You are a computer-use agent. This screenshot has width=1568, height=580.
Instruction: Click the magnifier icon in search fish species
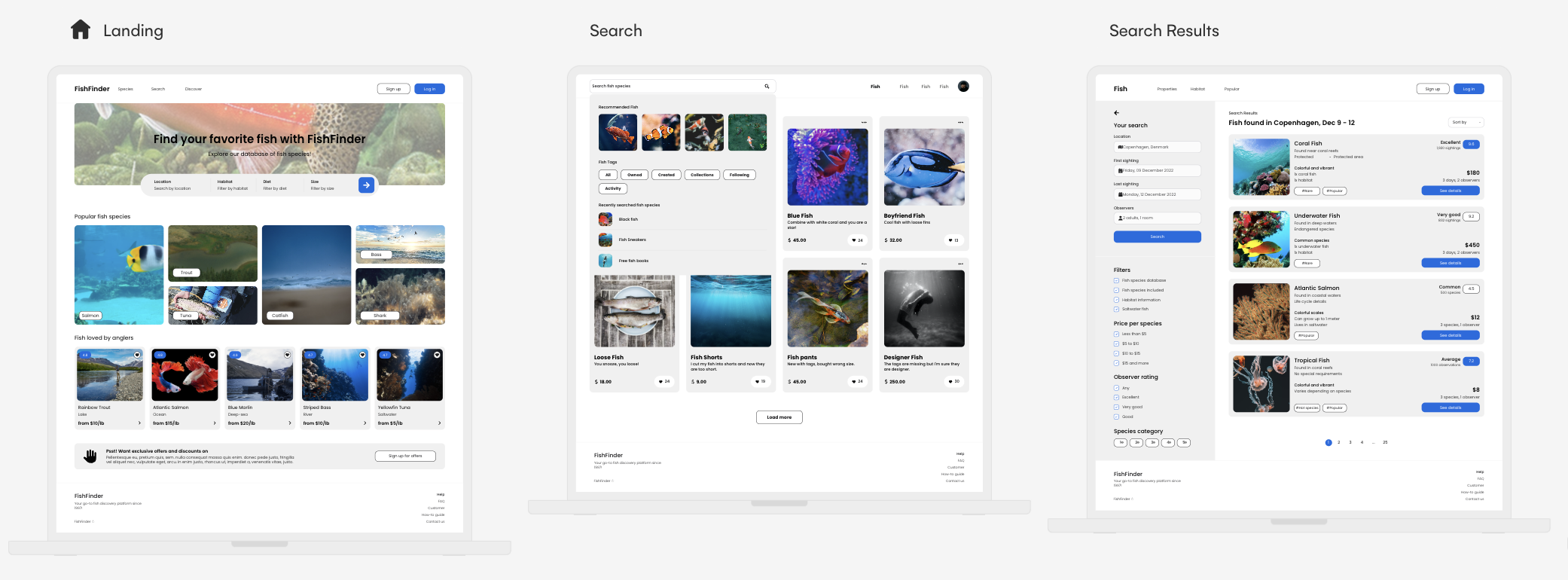(767, 86)
